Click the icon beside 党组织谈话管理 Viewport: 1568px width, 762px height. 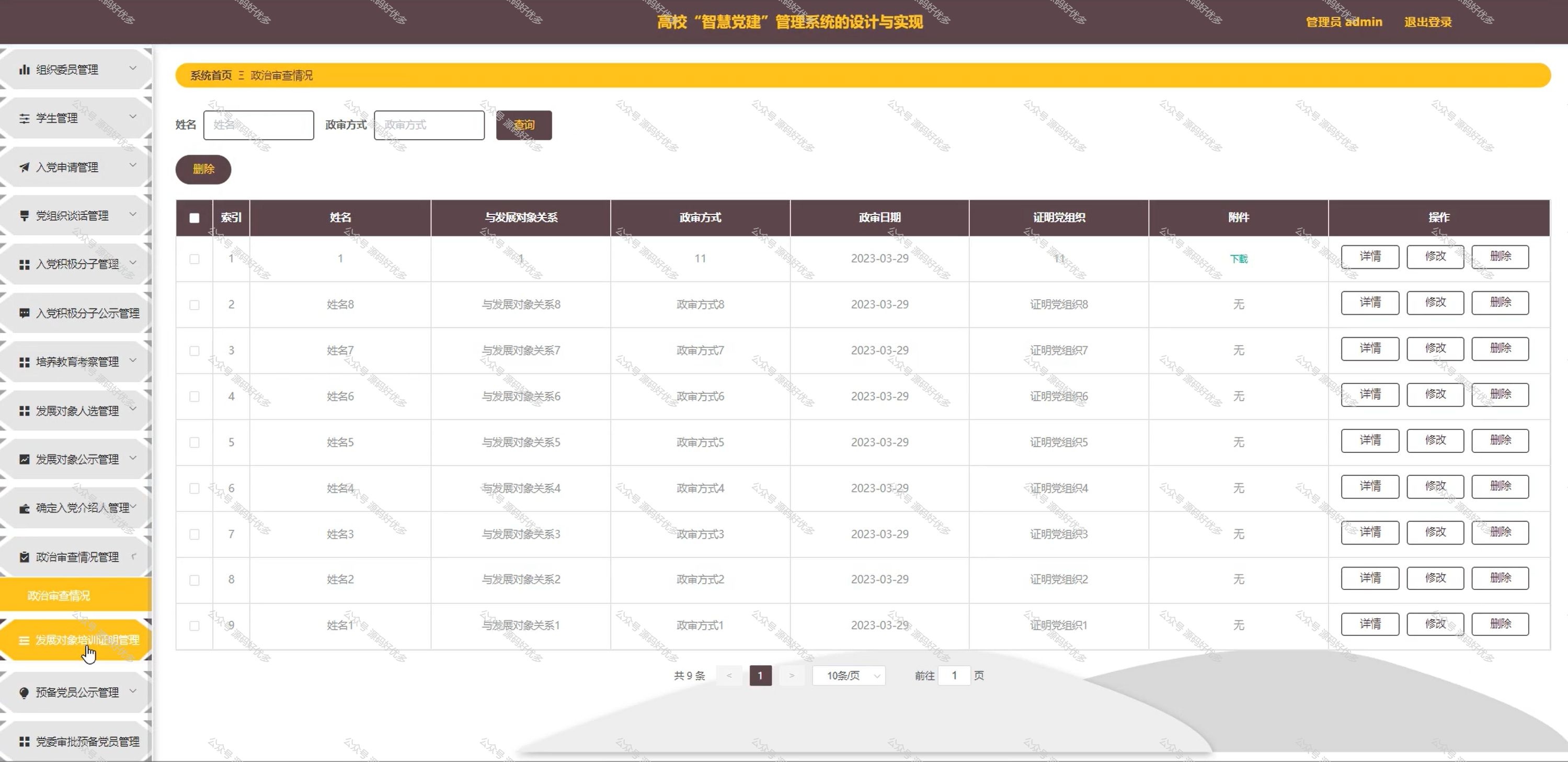tap(25, 215)
